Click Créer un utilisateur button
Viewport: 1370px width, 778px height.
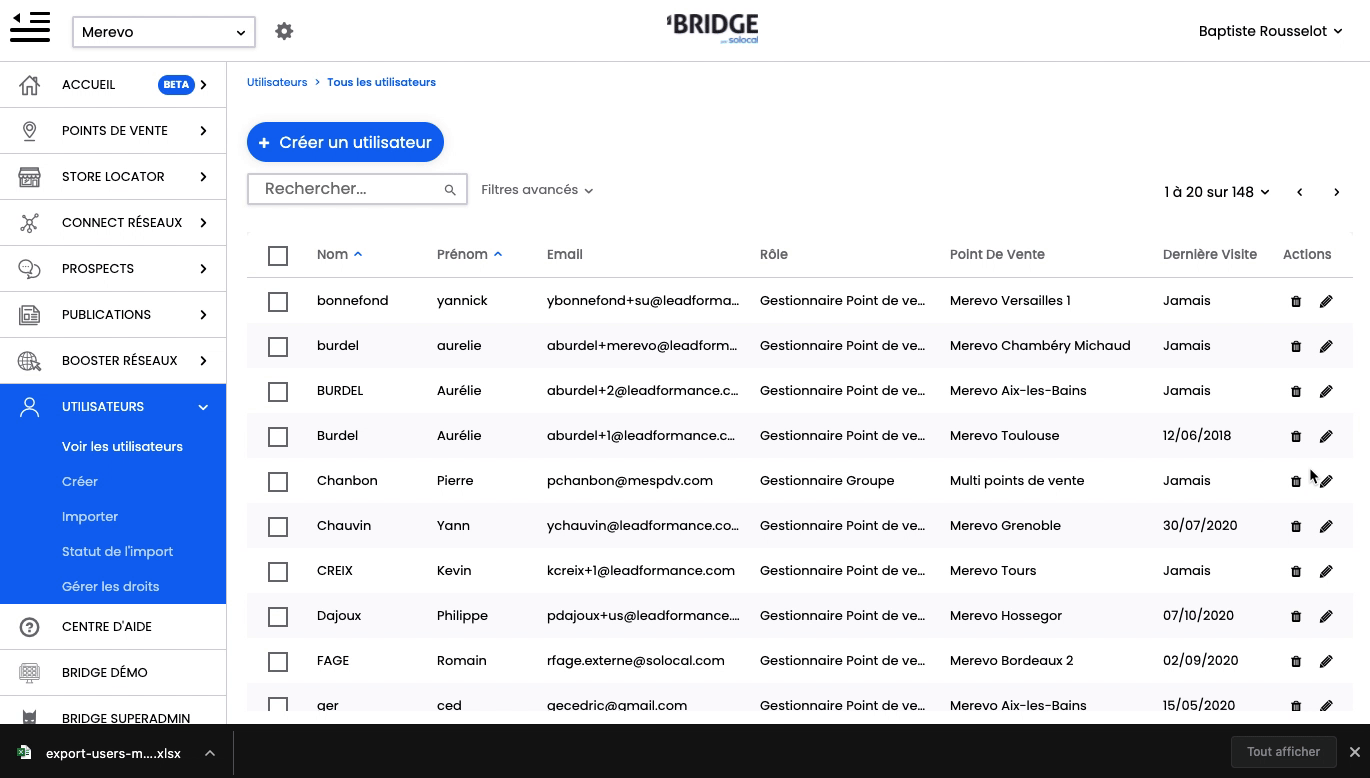point(345,142)
